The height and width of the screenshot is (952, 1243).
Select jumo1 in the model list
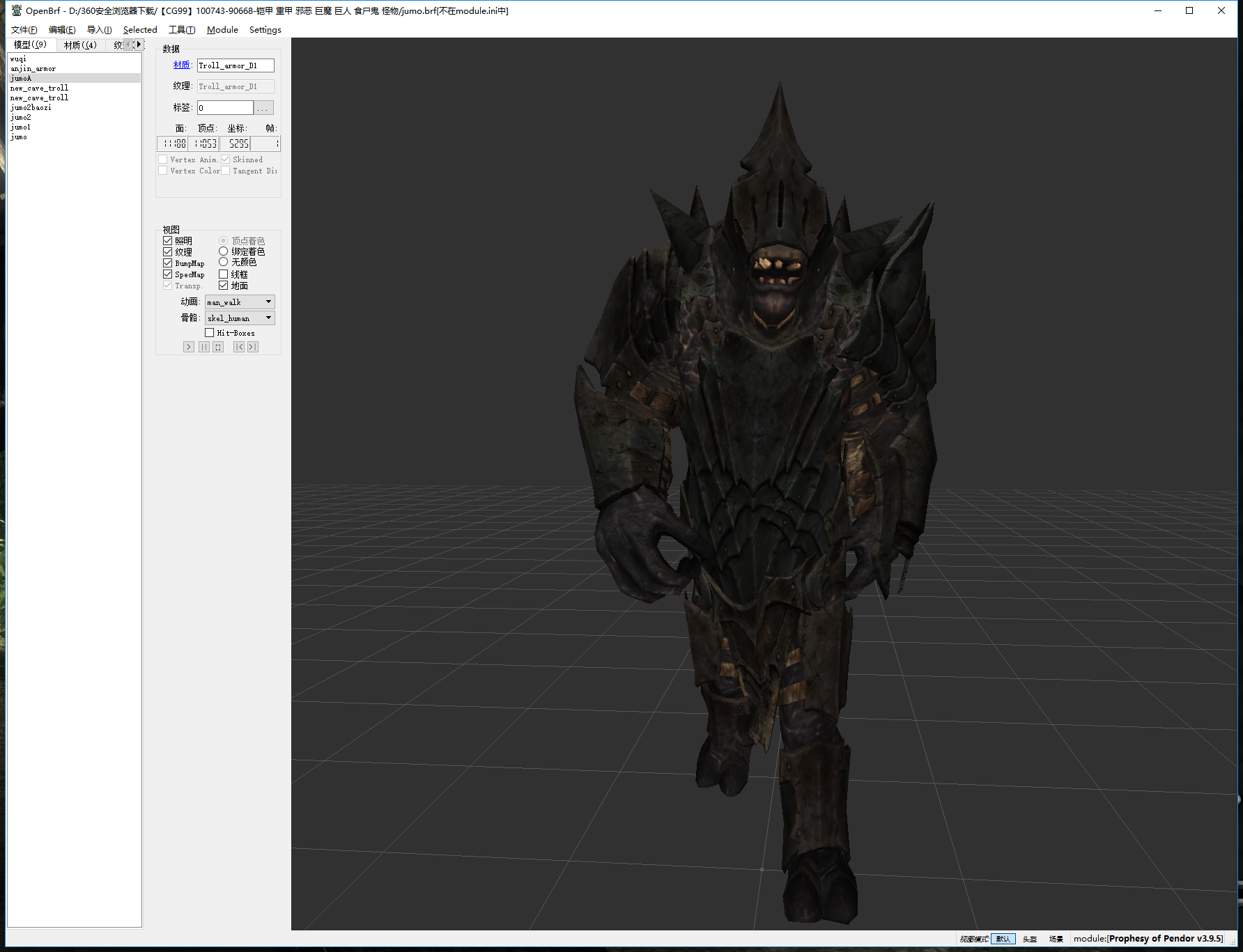pos(74,127)
